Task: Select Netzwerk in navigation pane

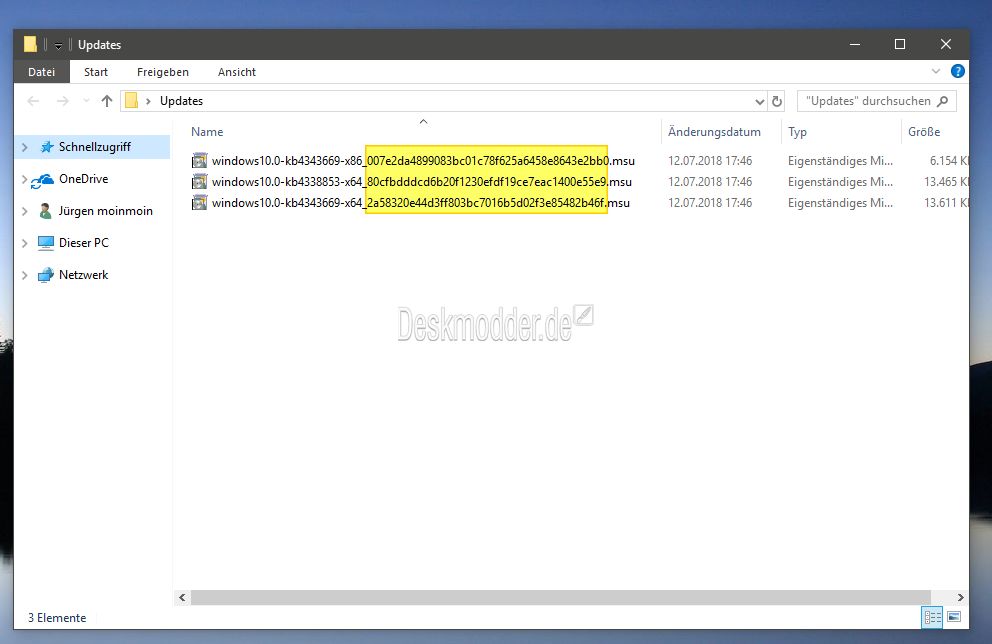Action: (84, 275)
